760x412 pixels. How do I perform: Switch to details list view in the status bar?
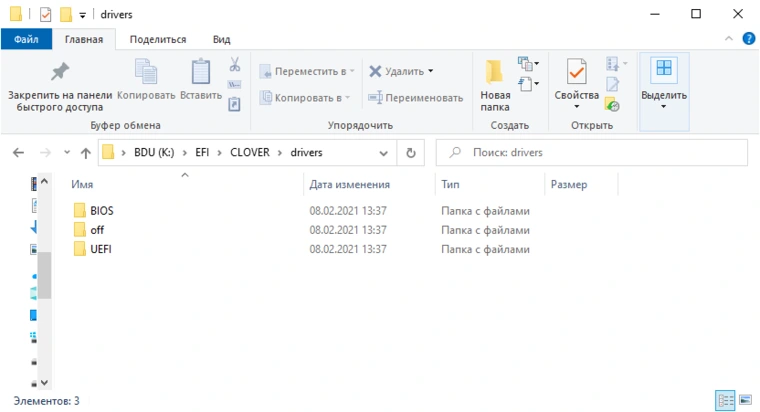coord(725,400)
